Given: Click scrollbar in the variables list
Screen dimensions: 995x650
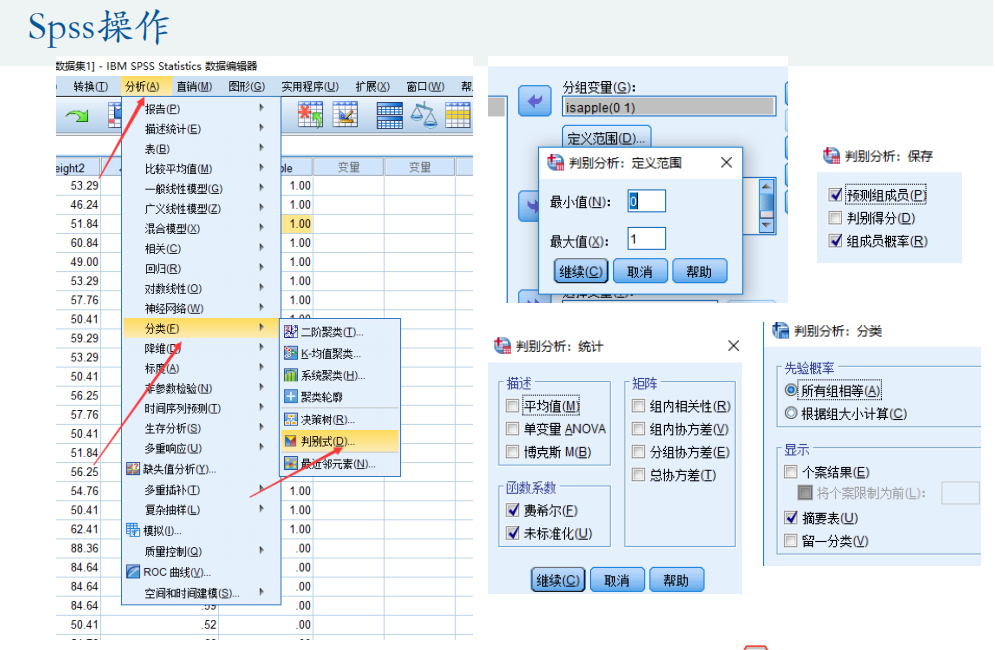Looking at the screenshot, I should [x=767, y=206].
